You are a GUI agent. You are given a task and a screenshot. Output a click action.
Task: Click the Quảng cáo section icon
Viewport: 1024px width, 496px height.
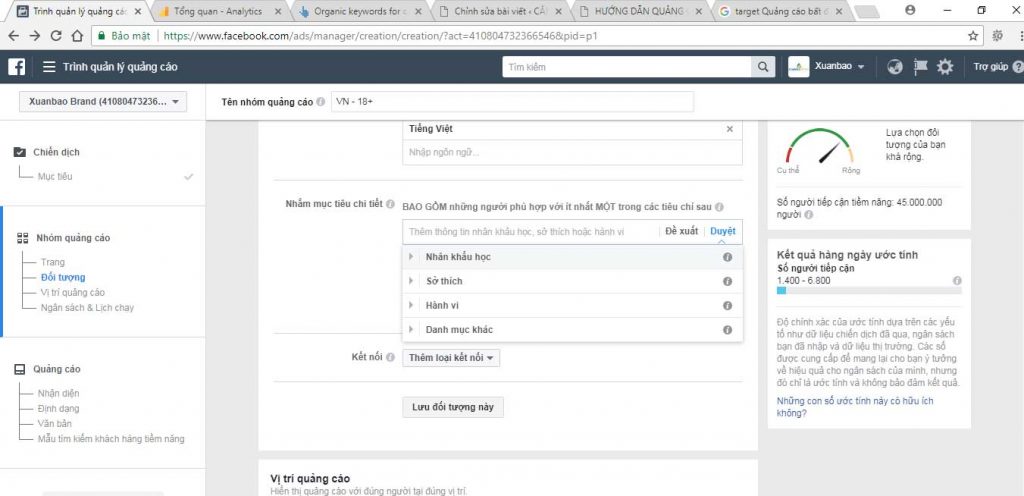tap(20, 369)
